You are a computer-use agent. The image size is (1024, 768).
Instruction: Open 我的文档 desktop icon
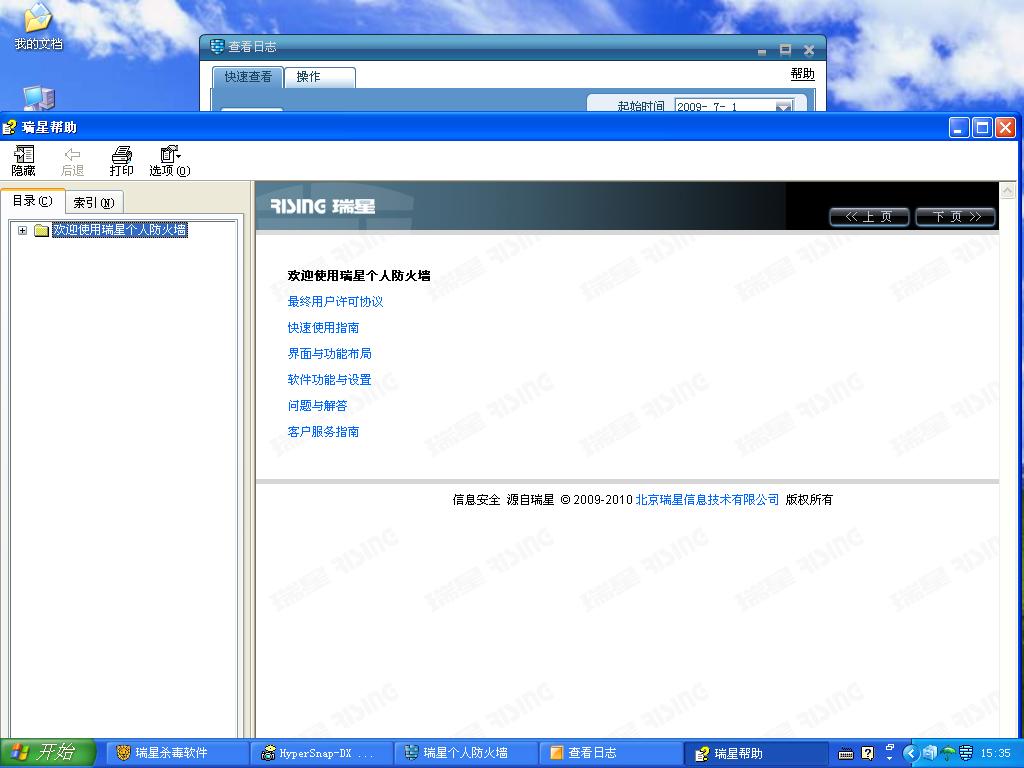point(38,27)
